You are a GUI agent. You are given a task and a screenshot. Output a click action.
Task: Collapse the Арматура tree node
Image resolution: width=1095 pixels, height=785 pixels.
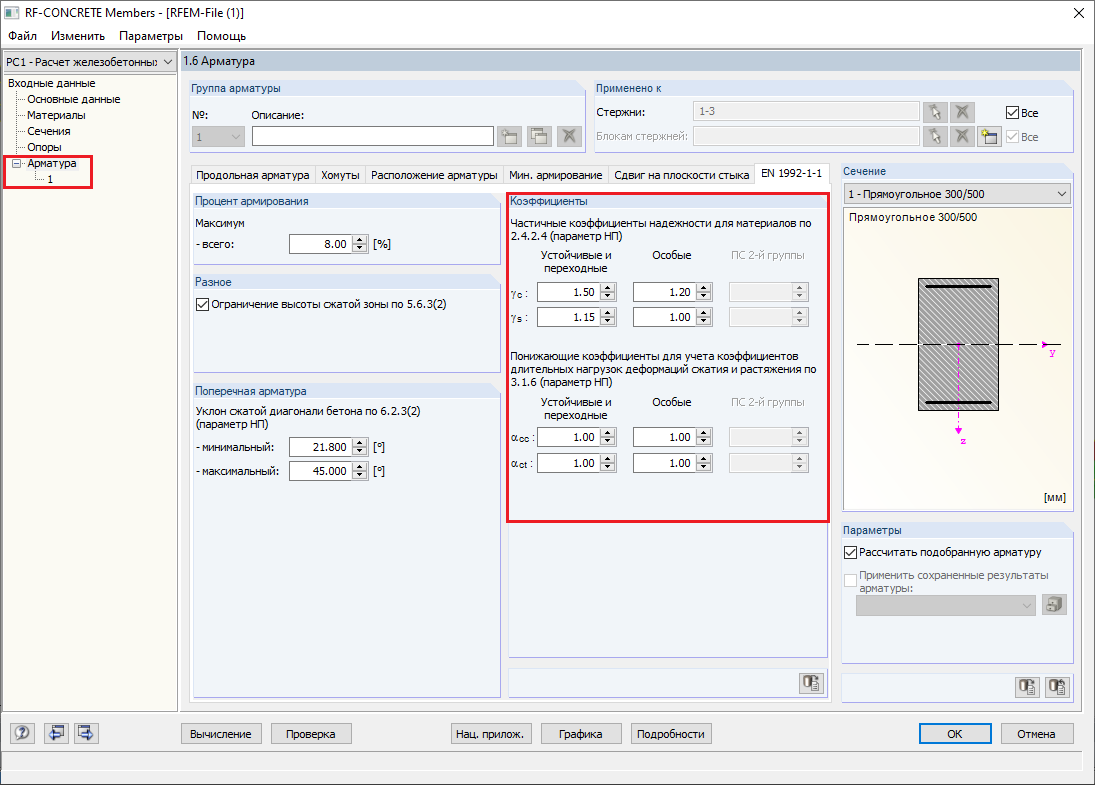17,163
